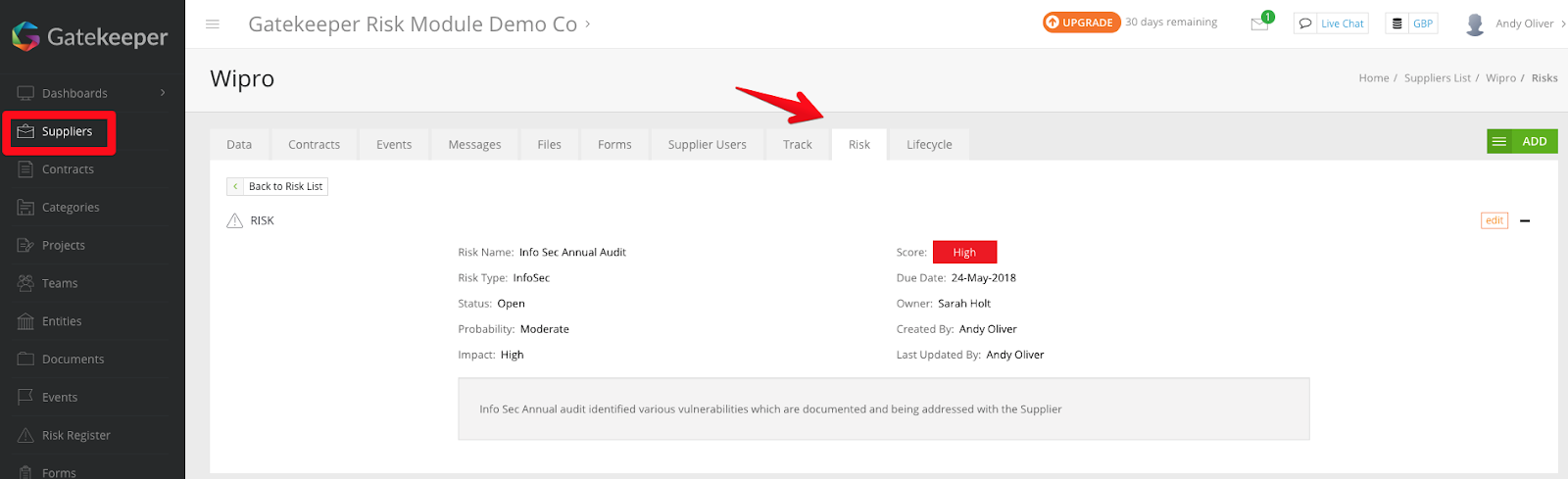
Task: Click the risk name Info Sec Annual Audit
Action: click(572, 253)
